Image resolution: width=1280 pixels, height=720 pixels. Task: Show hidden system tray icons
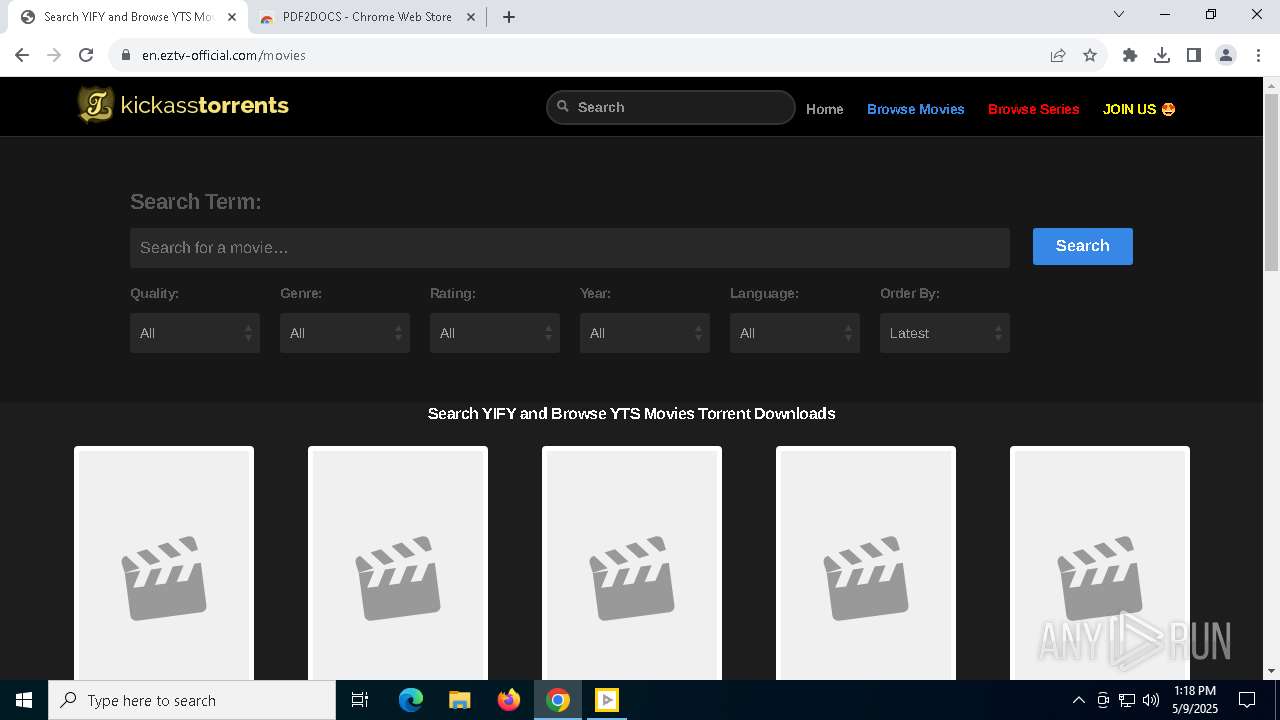(x=1078, y=700)
